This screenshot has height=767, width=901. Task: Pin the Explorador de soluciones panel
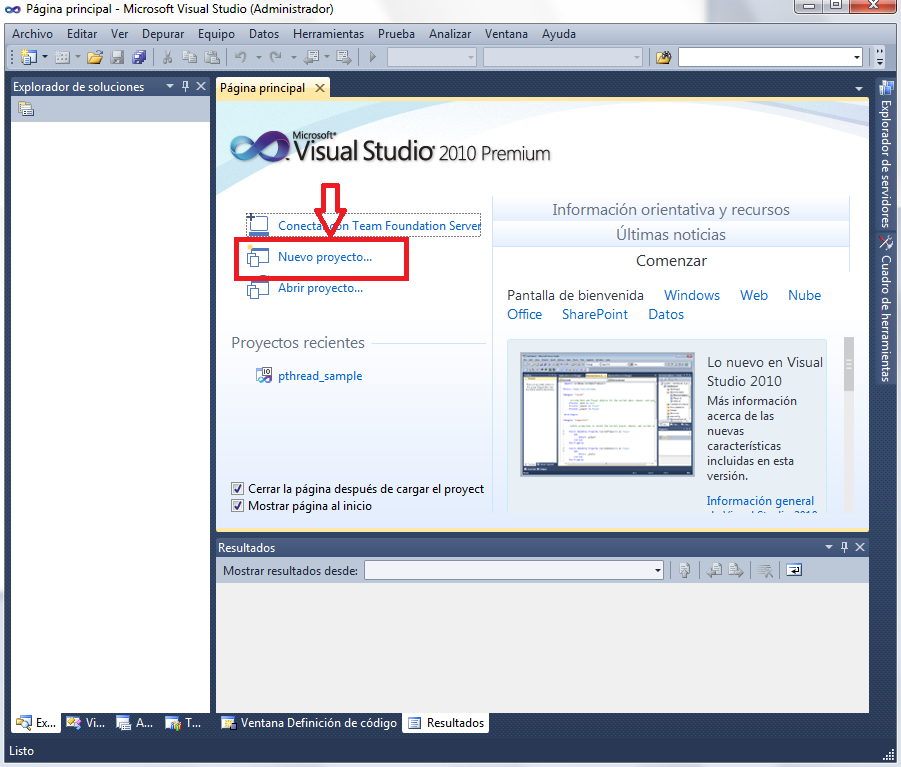[x=185, y=87]
